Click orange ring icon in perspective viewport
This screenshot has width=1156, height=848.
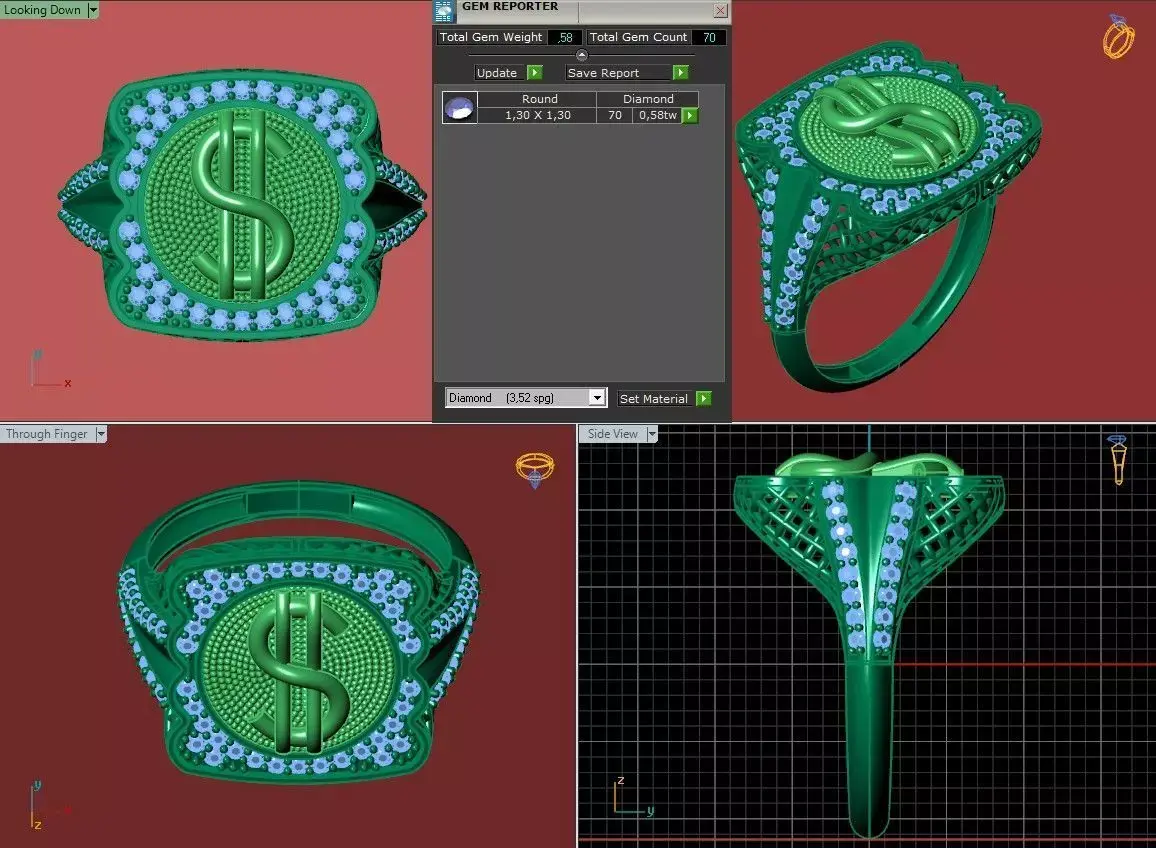(x=1118, y=37)
